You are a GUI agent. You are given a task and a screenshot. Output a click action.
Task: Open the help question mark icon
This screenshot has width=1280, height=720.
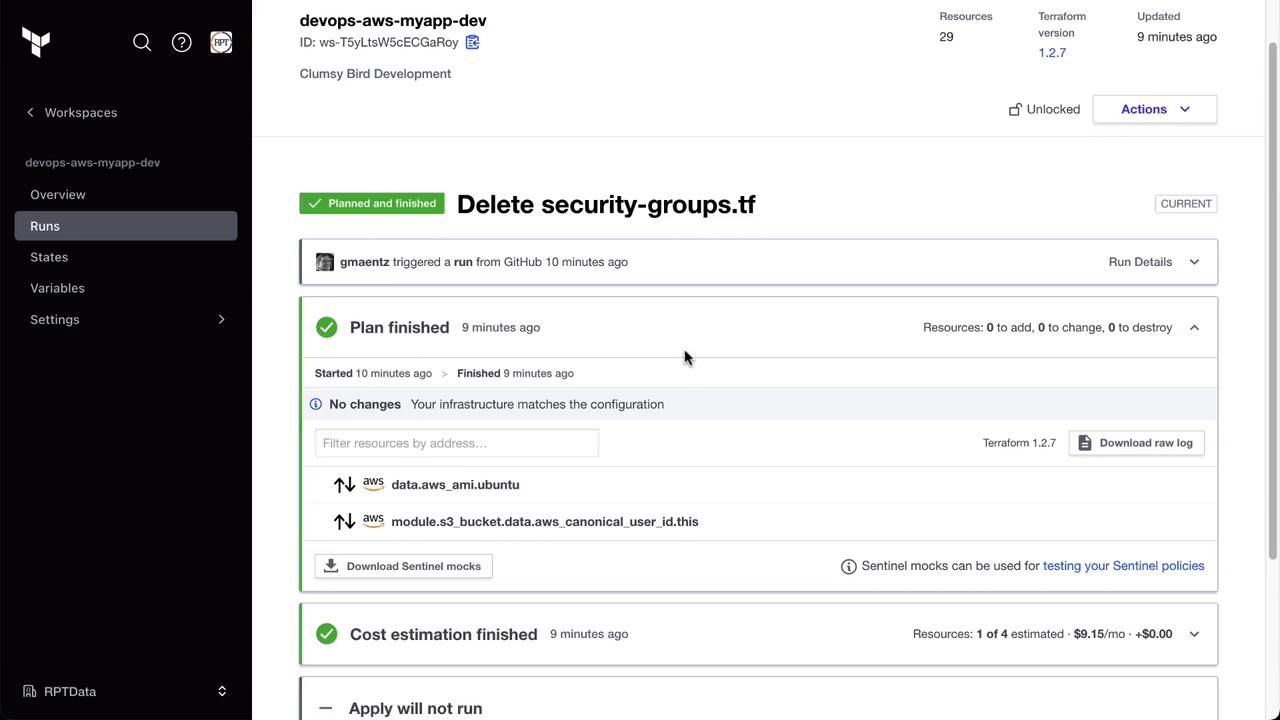pyautogui.click(x=181, y=42)
